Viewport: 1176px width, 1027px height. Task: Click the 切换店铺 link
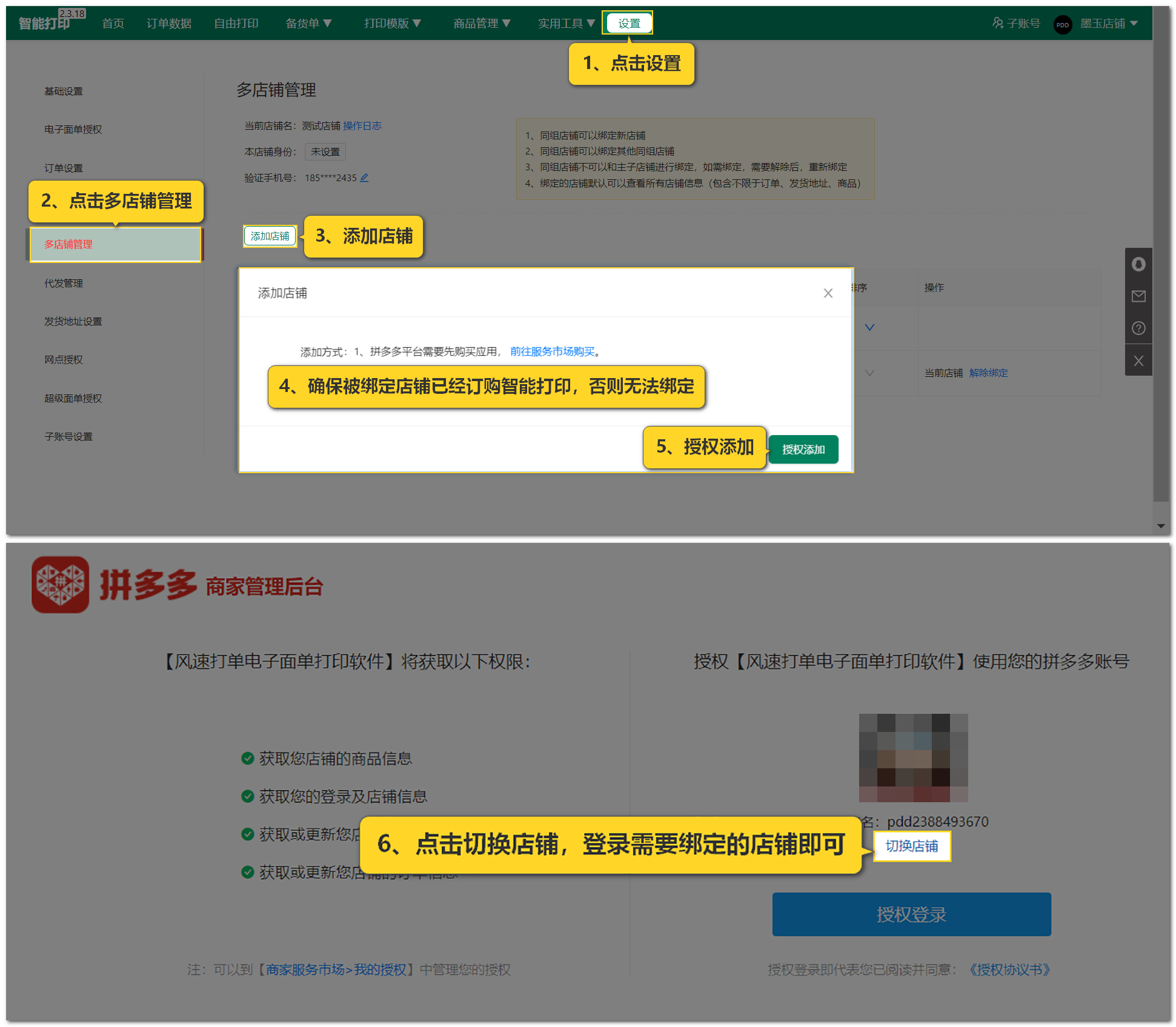click(x=912, y=846)
